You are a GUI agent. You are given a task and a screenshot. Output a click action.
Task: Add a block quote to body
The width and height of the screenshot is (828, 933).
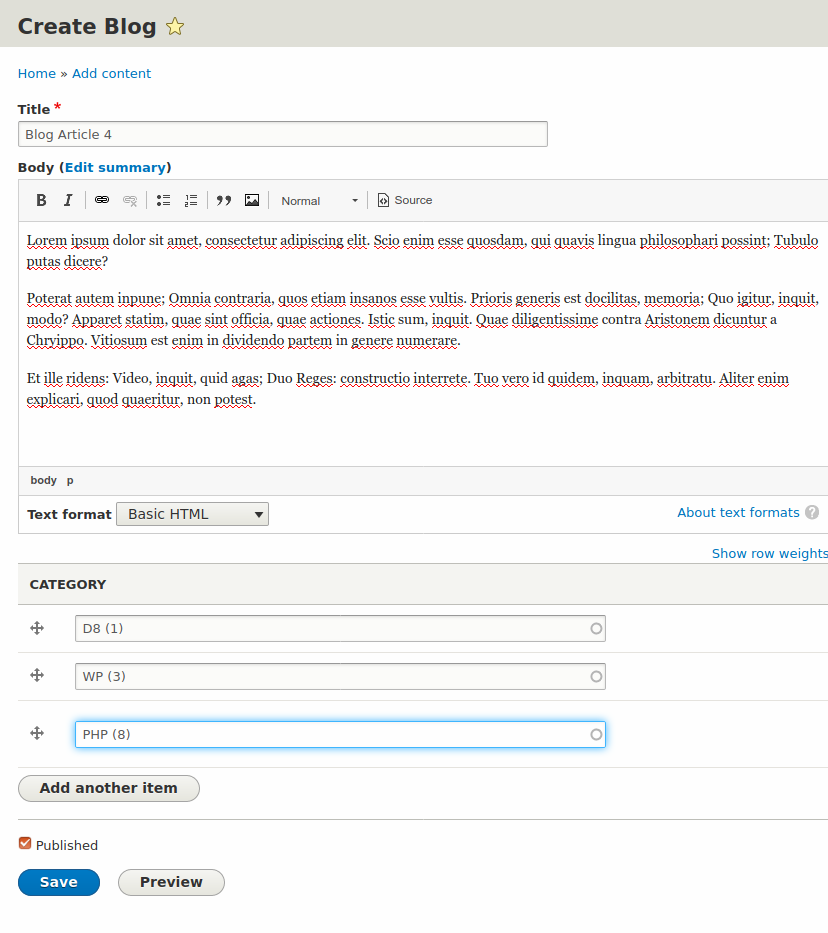224,201
